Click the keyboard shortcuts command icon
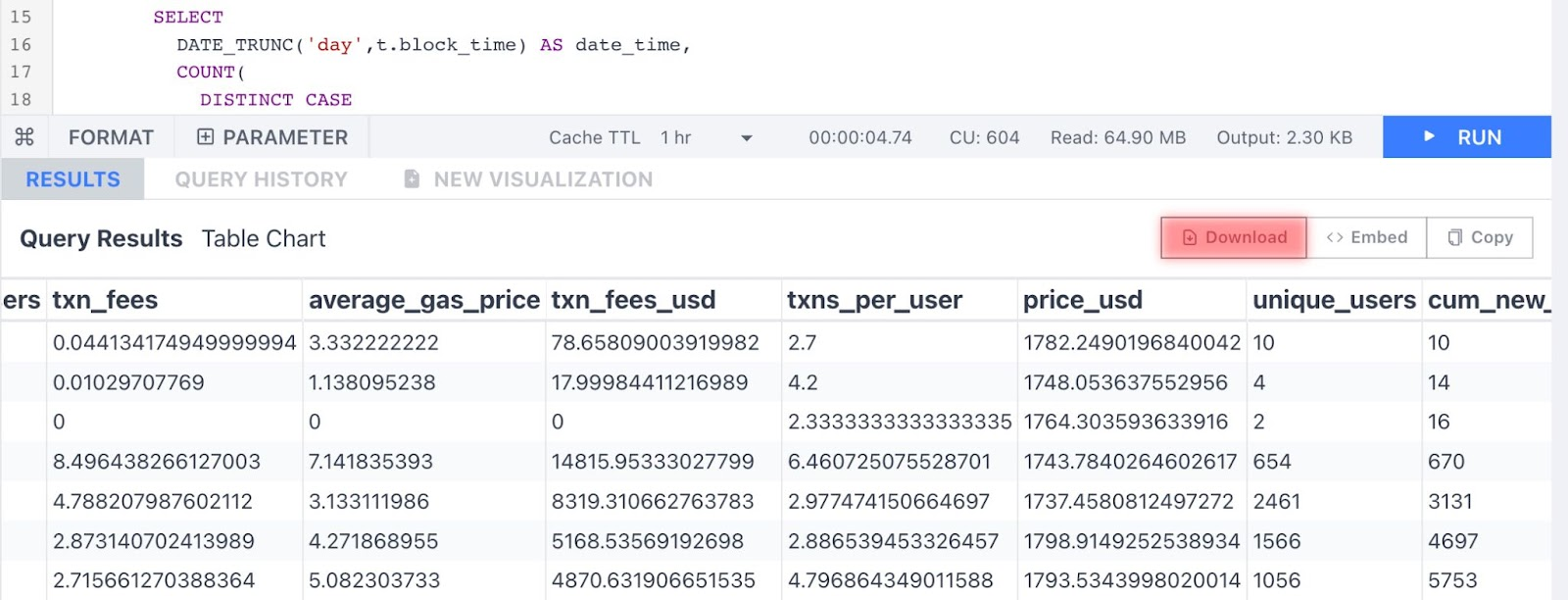Screen dimensions: 1568x600 (x=24, y=137)
